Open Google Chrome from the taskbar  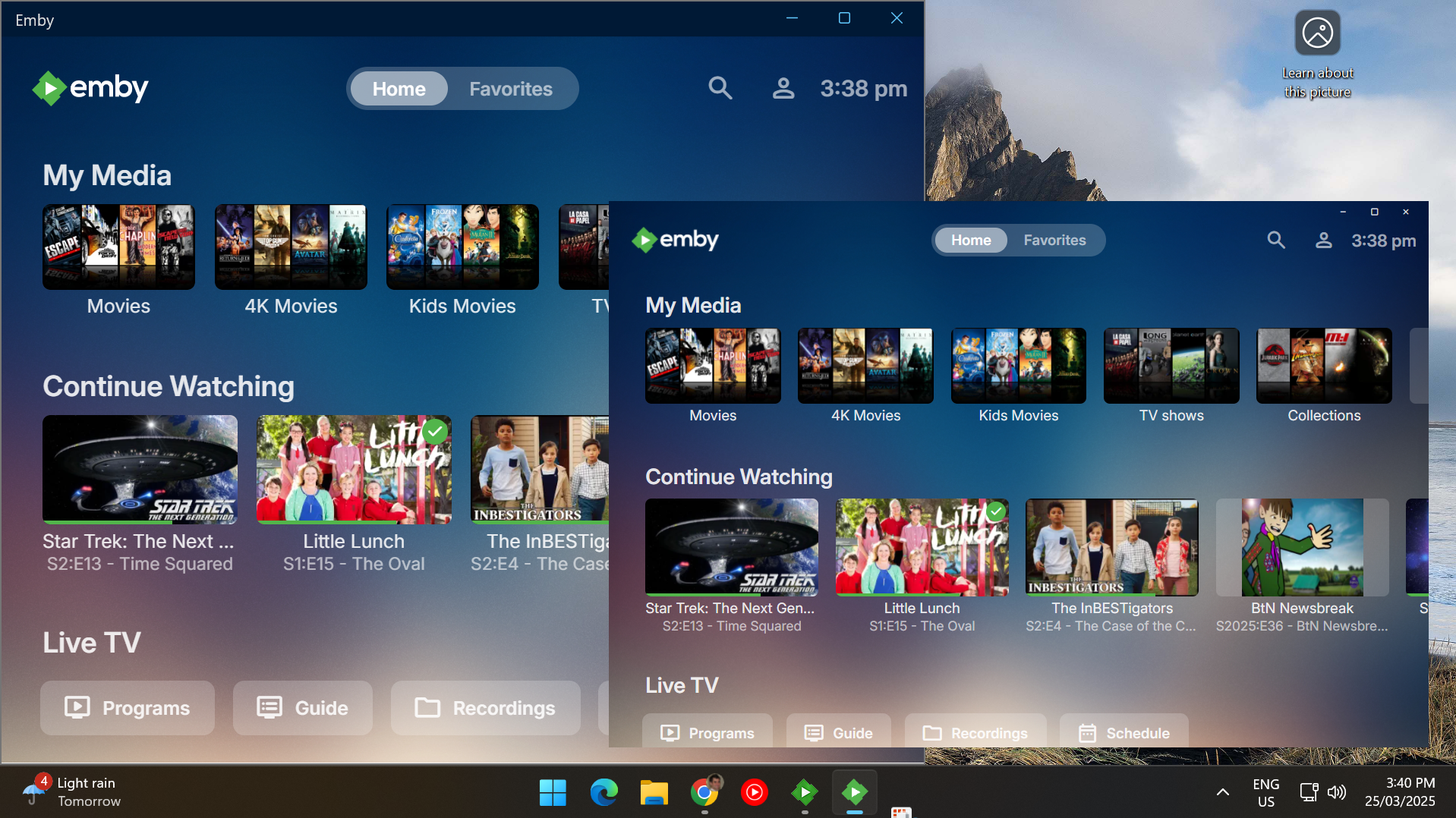(x=704, y=792)
